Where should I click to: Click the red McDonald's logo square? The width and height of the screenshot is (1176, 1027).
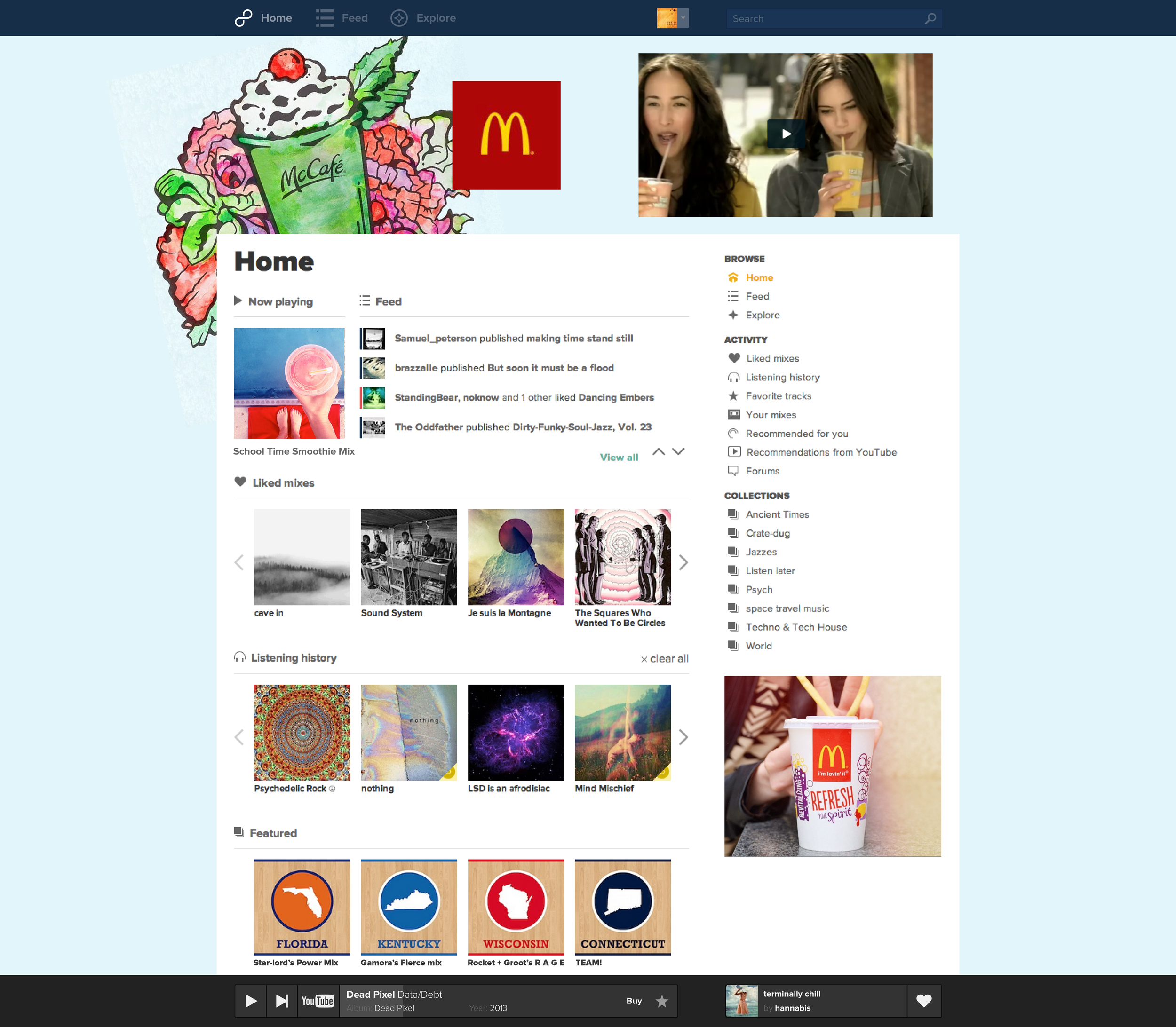coord(506,135)
